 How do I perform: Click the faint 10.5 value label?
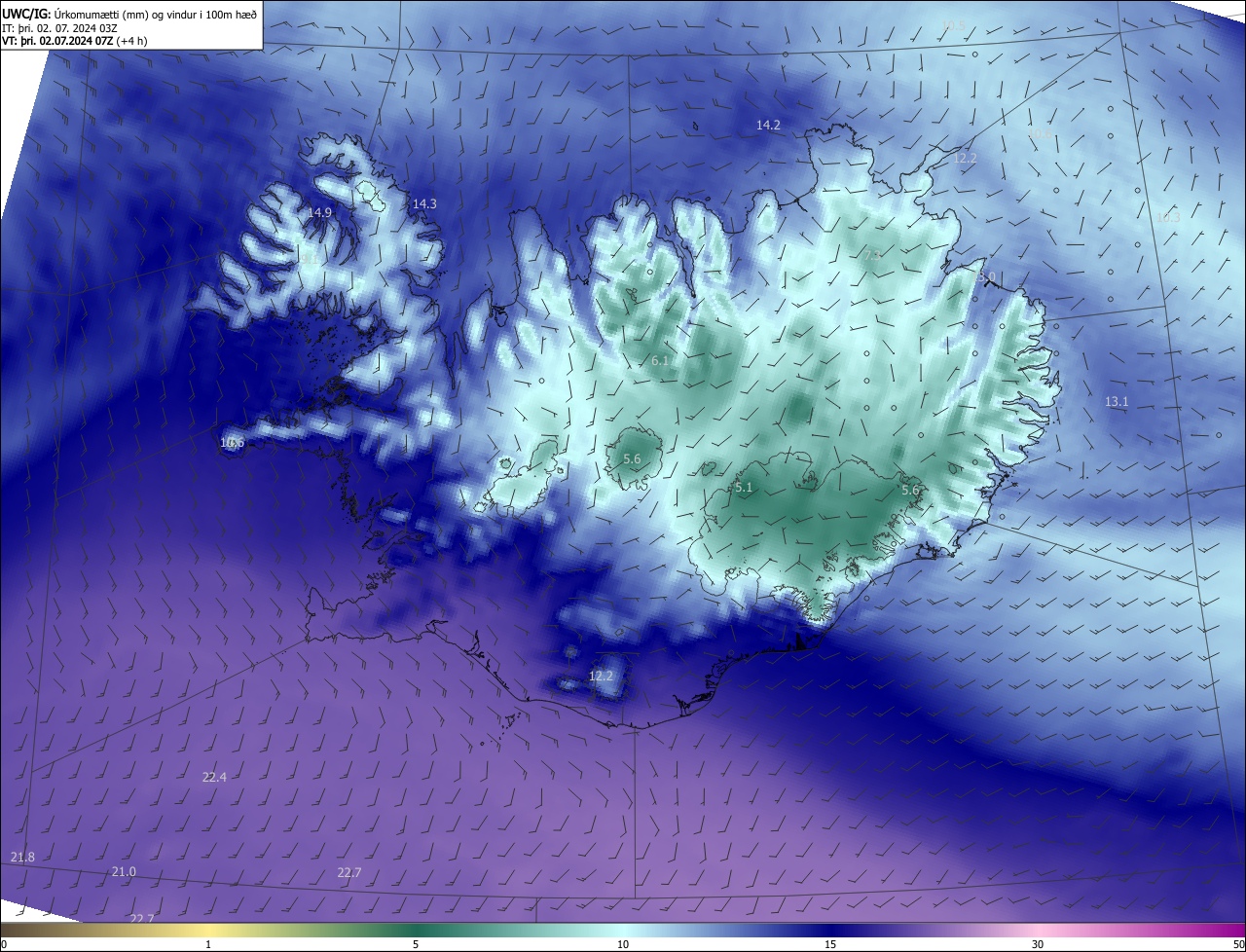[954, 25]
